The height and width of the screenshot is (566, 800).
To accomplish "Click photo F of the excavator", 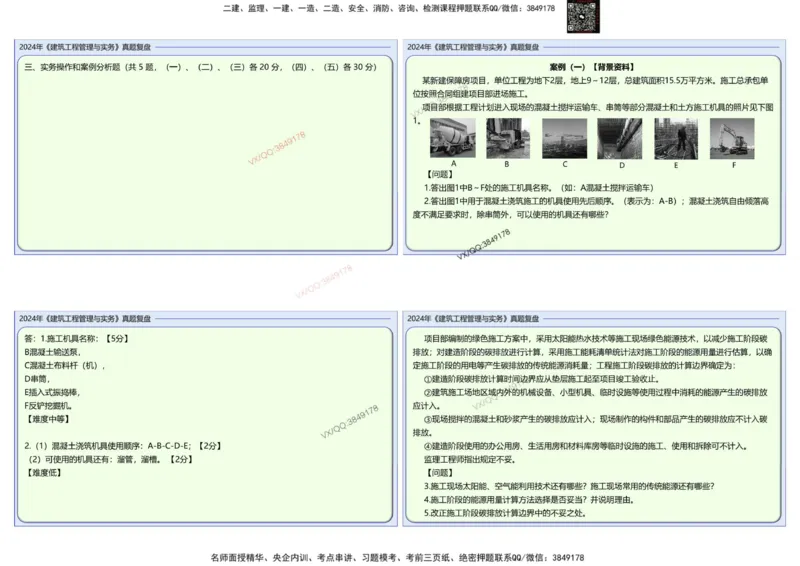I will [732, 139].
